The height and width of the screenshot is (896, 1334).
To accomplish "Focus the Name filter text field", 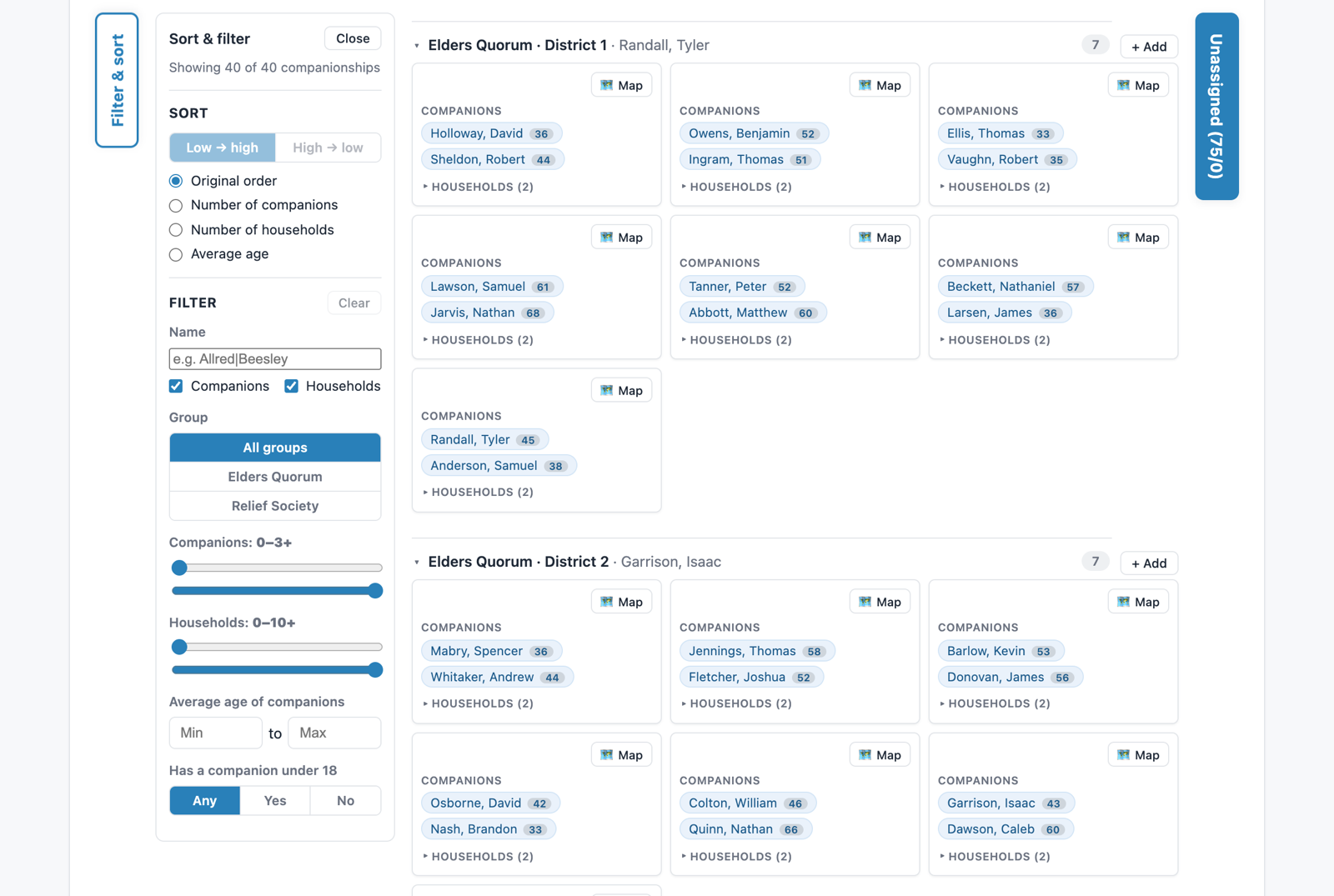I will [275, 359].
